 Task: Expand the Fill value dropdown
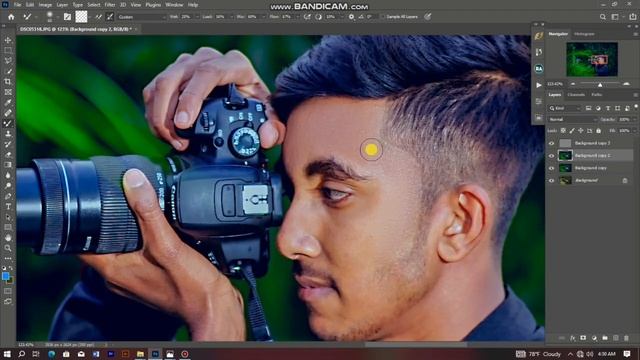coord(634,131)
